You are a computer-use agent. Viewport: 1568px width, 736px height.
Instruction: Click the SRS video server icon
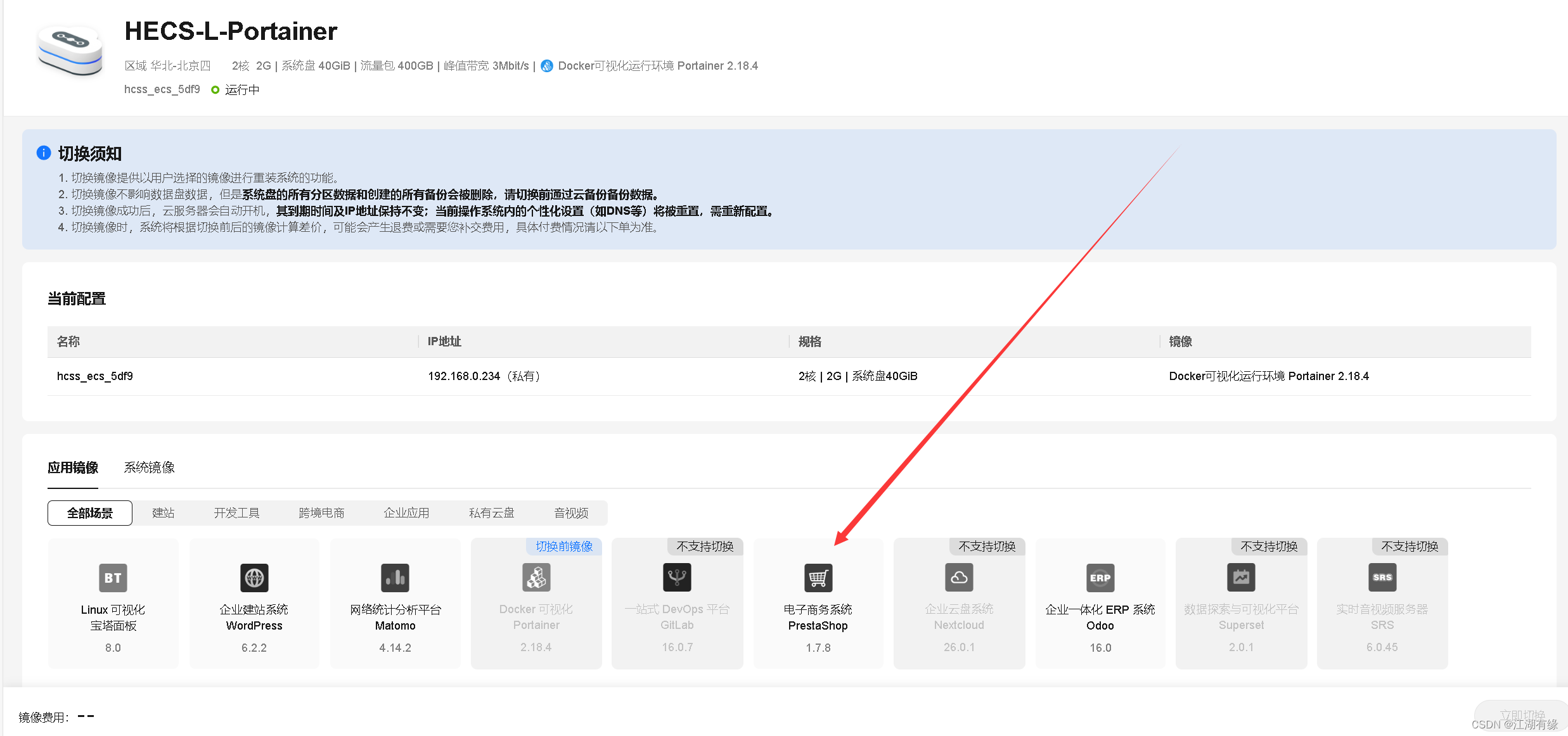pos(1382,578)
